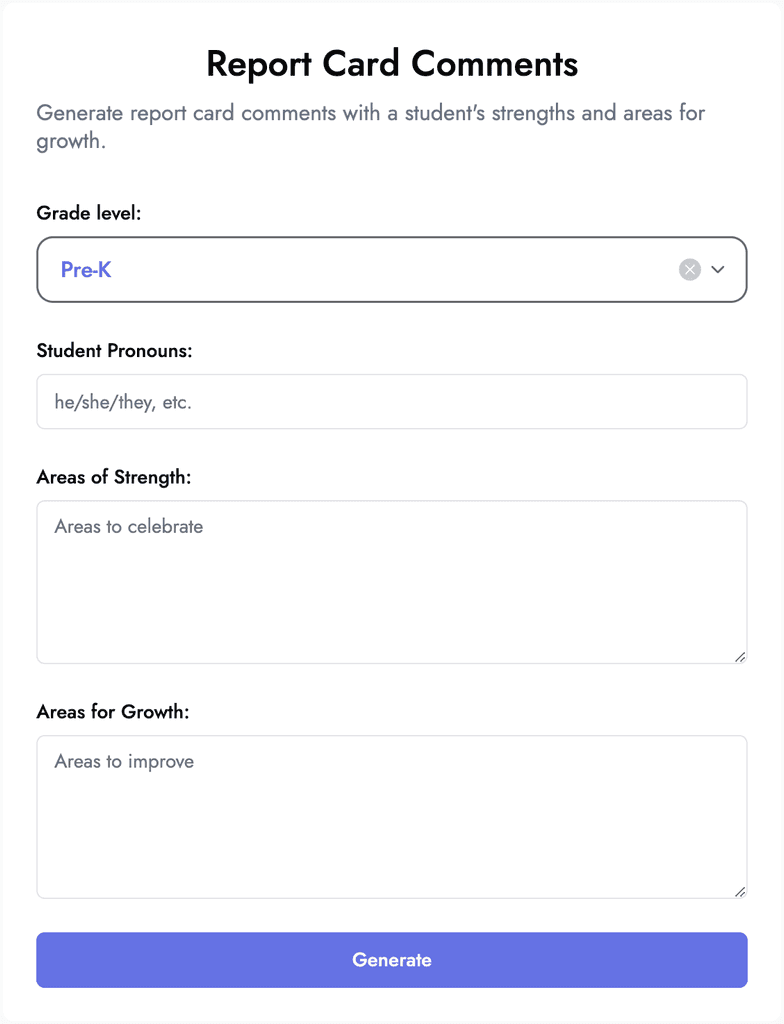This screenshot has width=784, height=1024.
Task: Click the Areas of Strength resize handle
Action: tap(741, 656)
